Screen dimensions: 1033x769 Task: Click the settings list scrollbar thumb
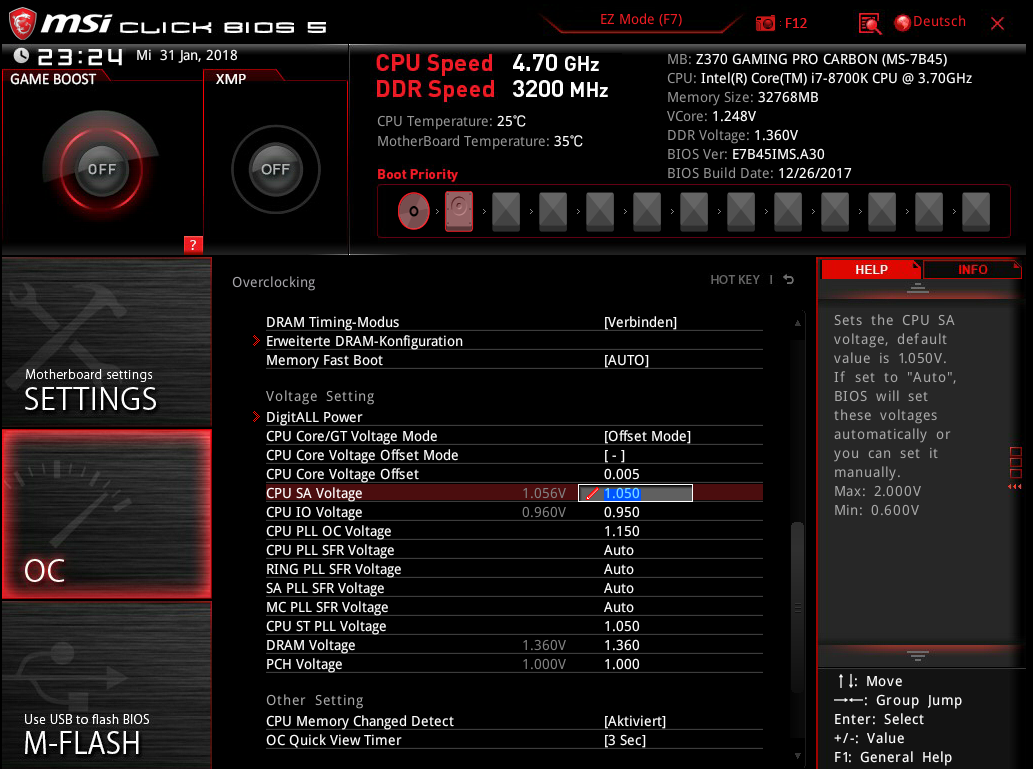(x=798, y=607)
